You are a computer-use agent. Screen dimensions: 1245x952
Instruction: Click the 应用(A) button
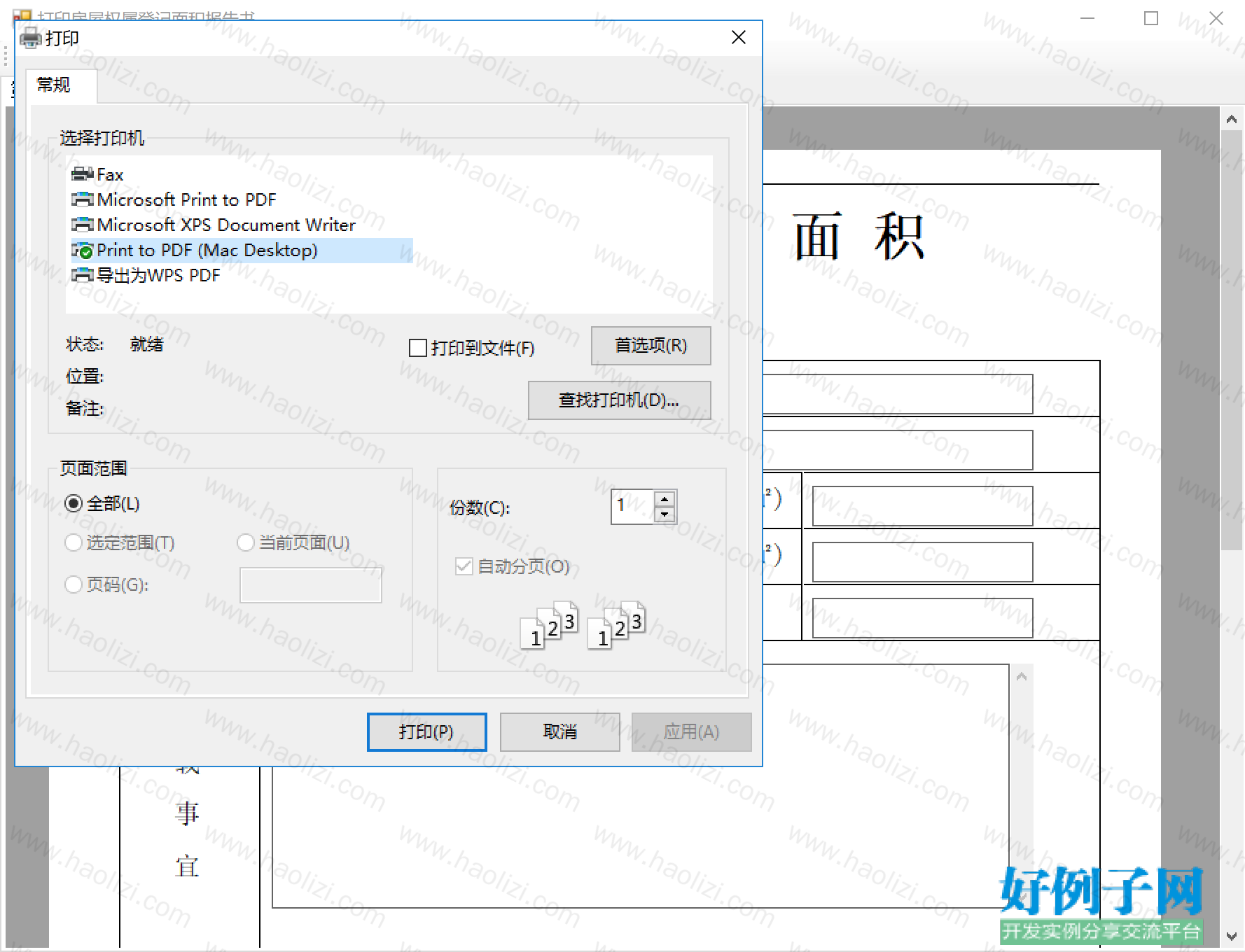pyautogui.click(x=691, y=731)
